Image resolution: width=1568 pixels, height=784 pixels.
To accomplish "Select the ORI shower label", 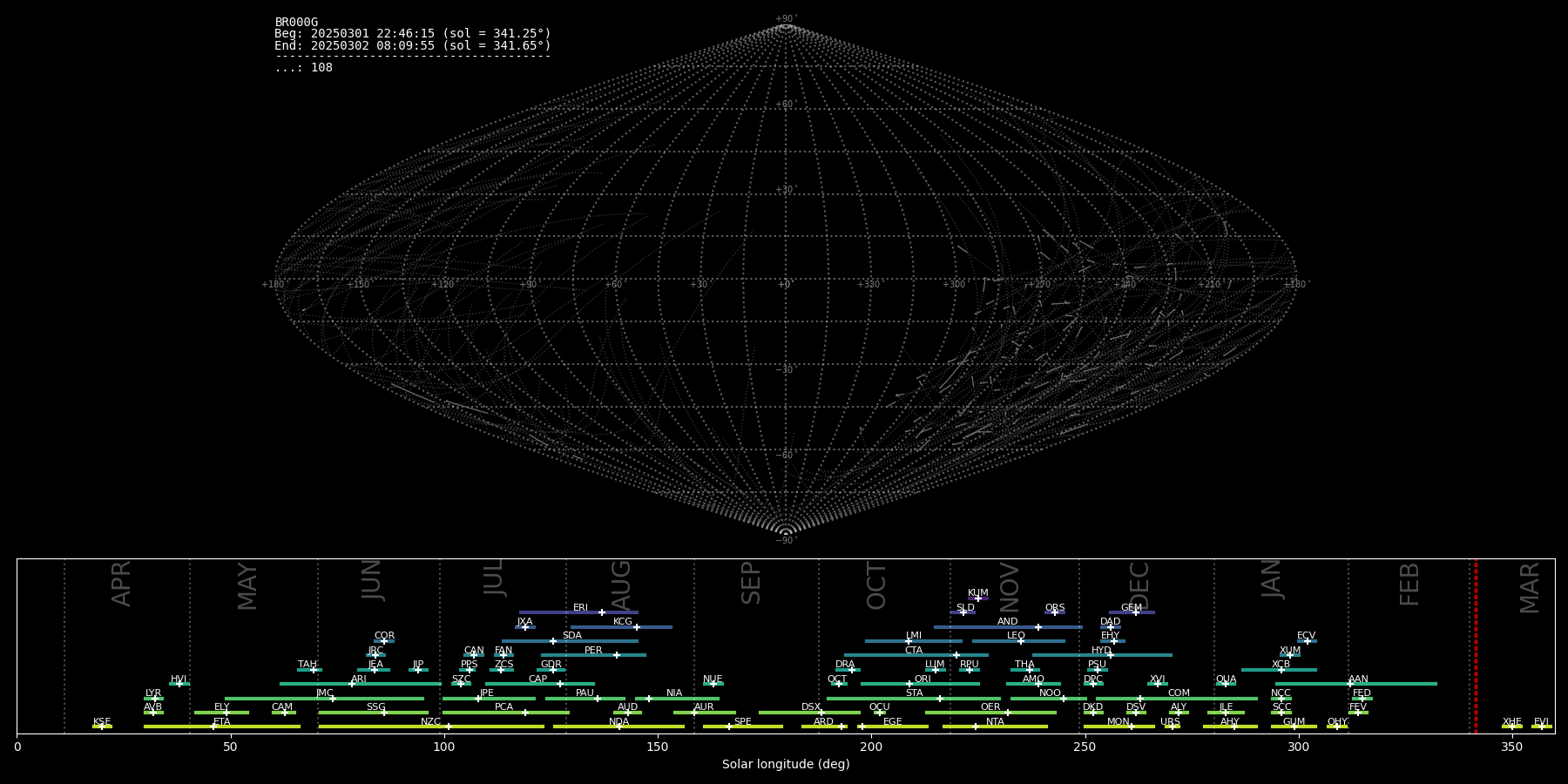I will [x=923, y=679].
